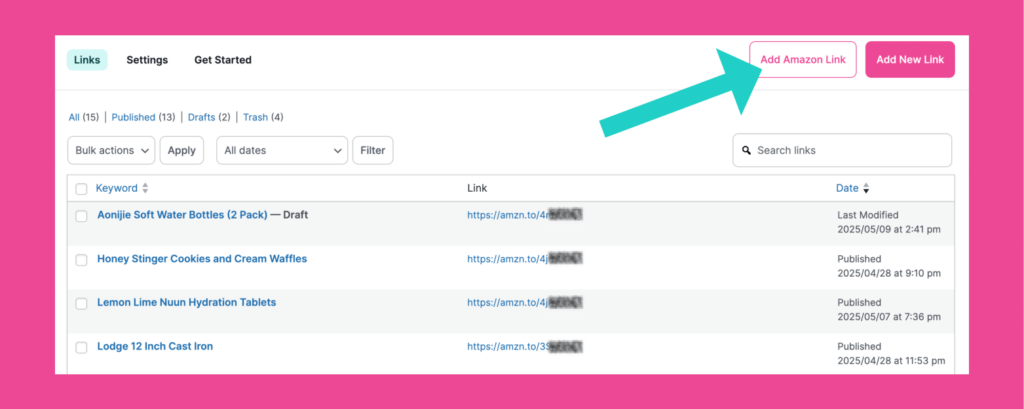Image resolution: width=1024 pixels, height=409 pixels.
Task: Click the Apply button
Action: [x=182, y=150]
